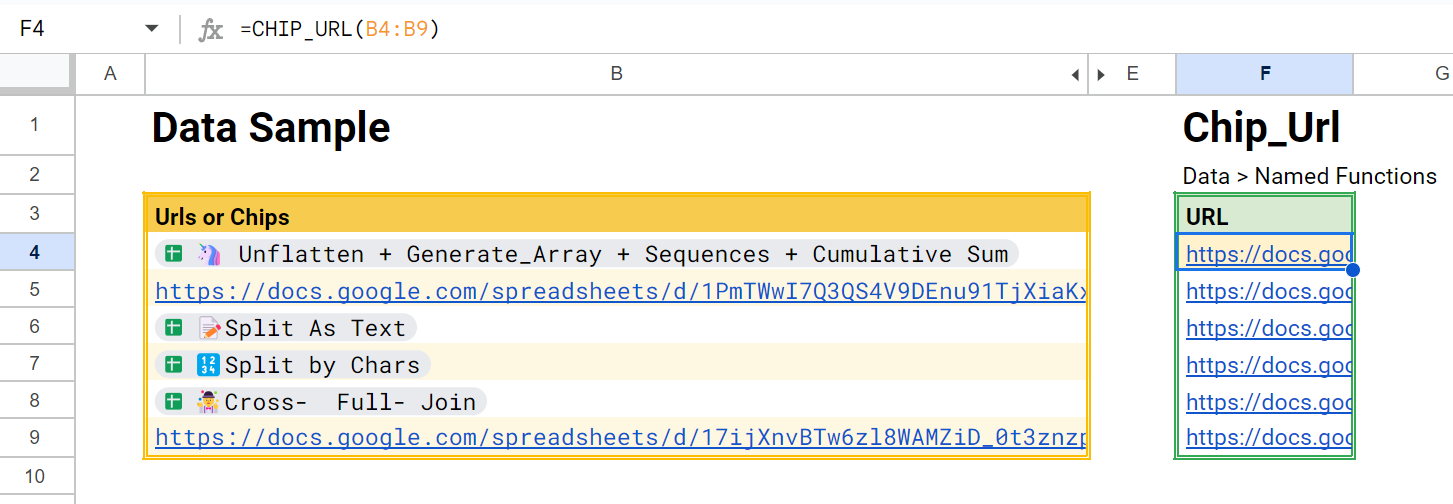Click the 'Urls or Chips' header cell
The image size is (1453, 504).
click(616, 216)
